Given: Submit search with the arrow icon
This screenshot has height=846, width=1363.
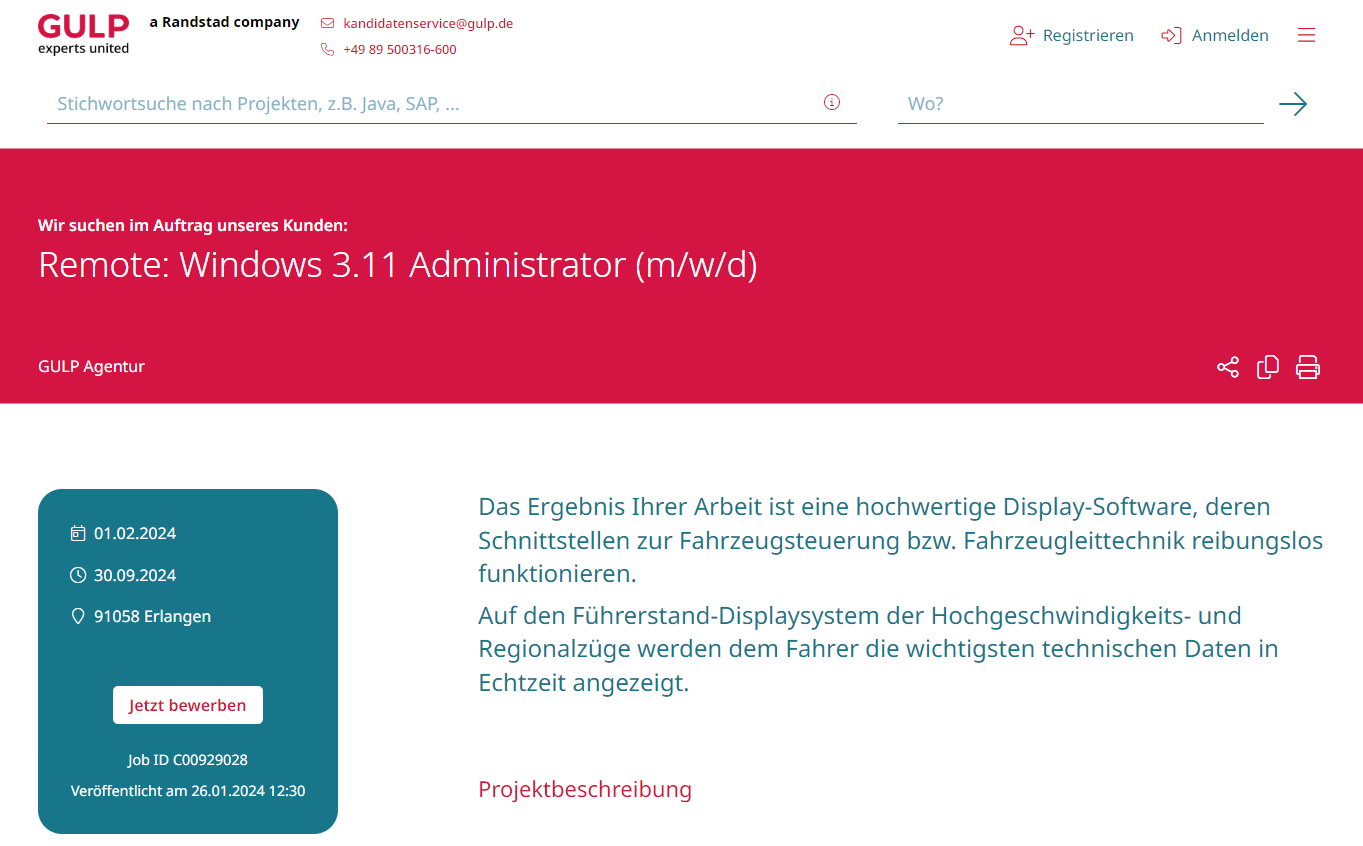Looking at the screenshot, I should (x=1292, y=104).
